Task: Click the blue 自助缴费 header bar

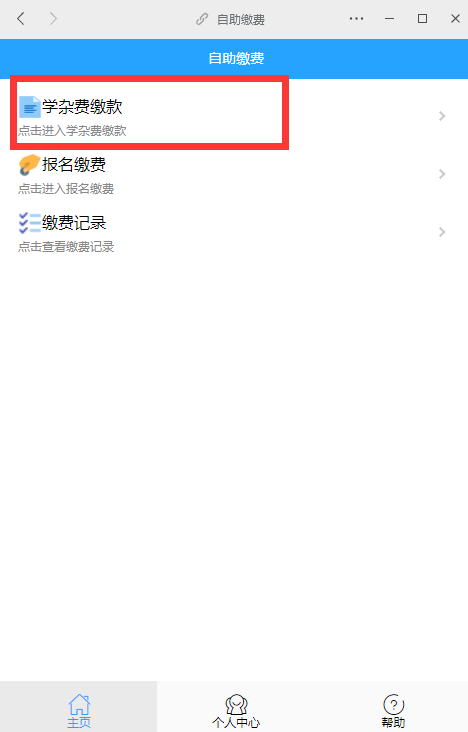Action: 234,58
